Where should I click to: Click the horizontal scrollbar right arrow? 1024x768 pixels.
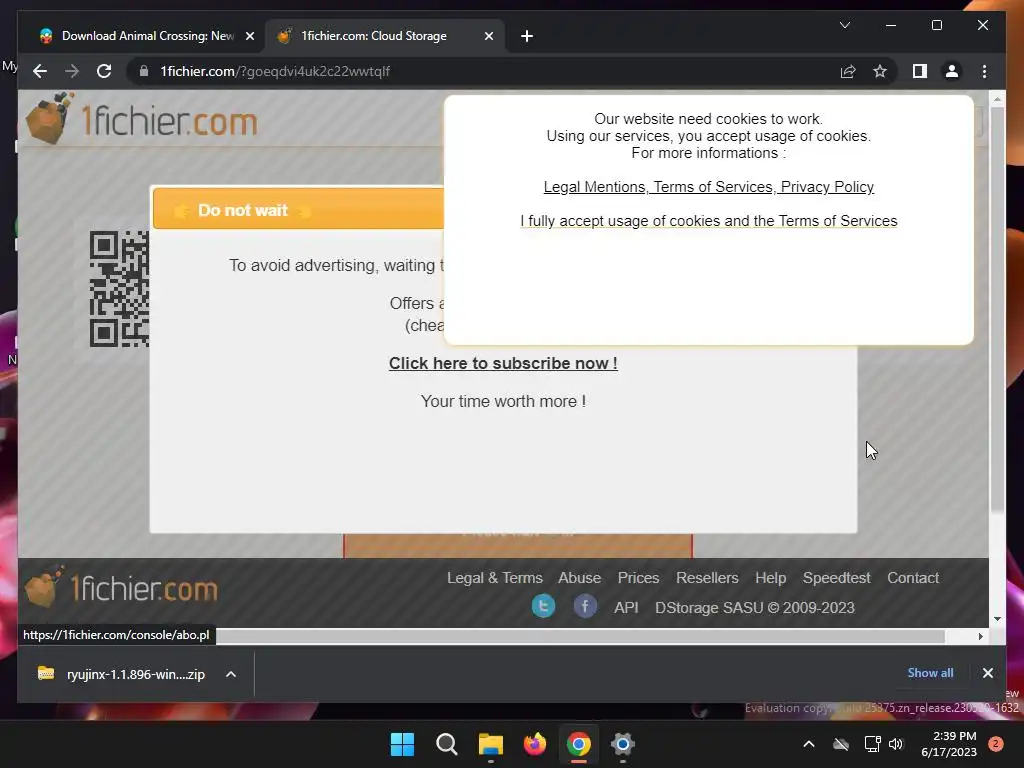pyautogui.click(x=980, y=636)
